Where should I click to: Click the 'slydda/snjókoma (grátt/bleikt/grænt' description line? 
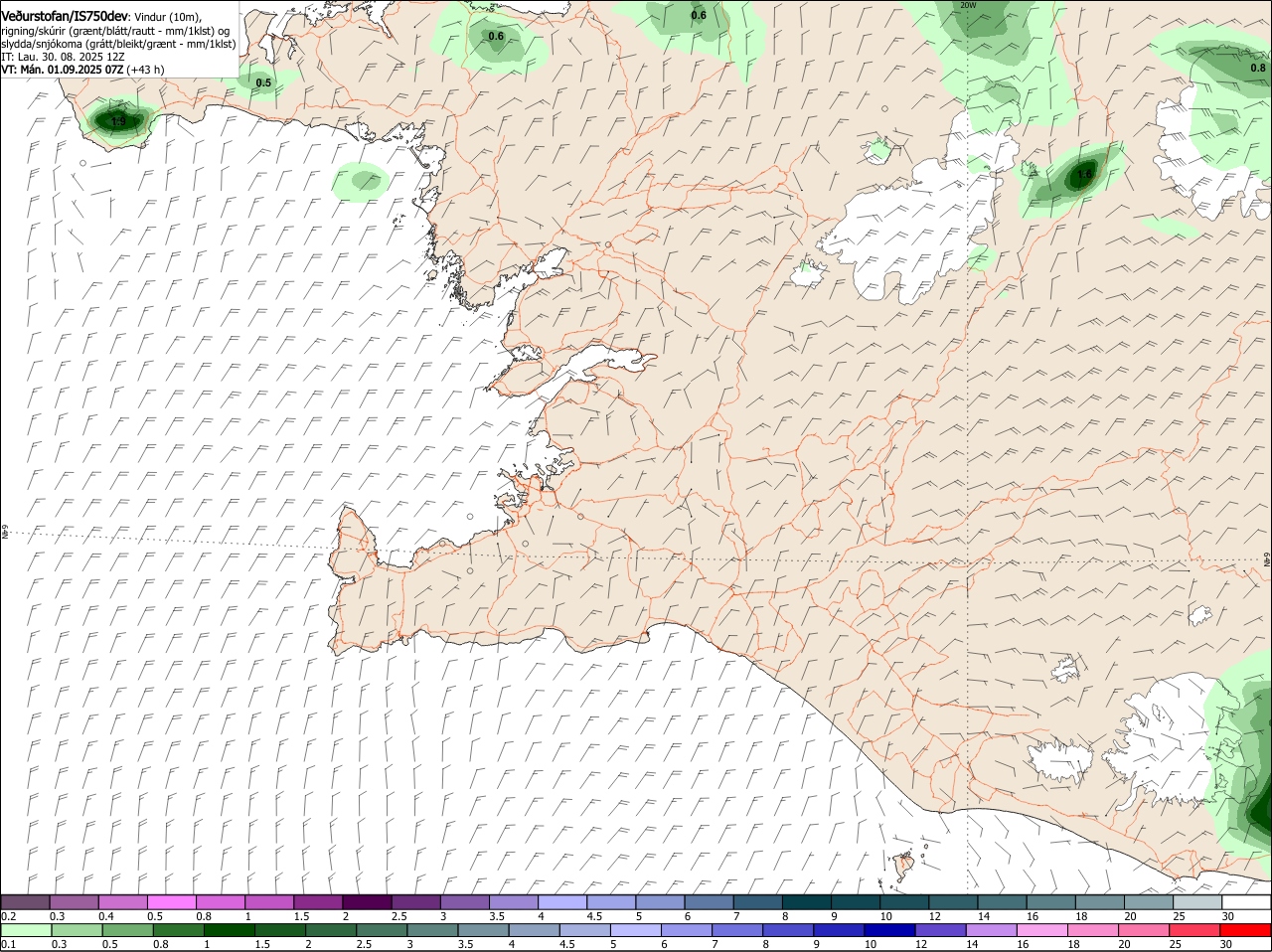click(x=119, y=44)
